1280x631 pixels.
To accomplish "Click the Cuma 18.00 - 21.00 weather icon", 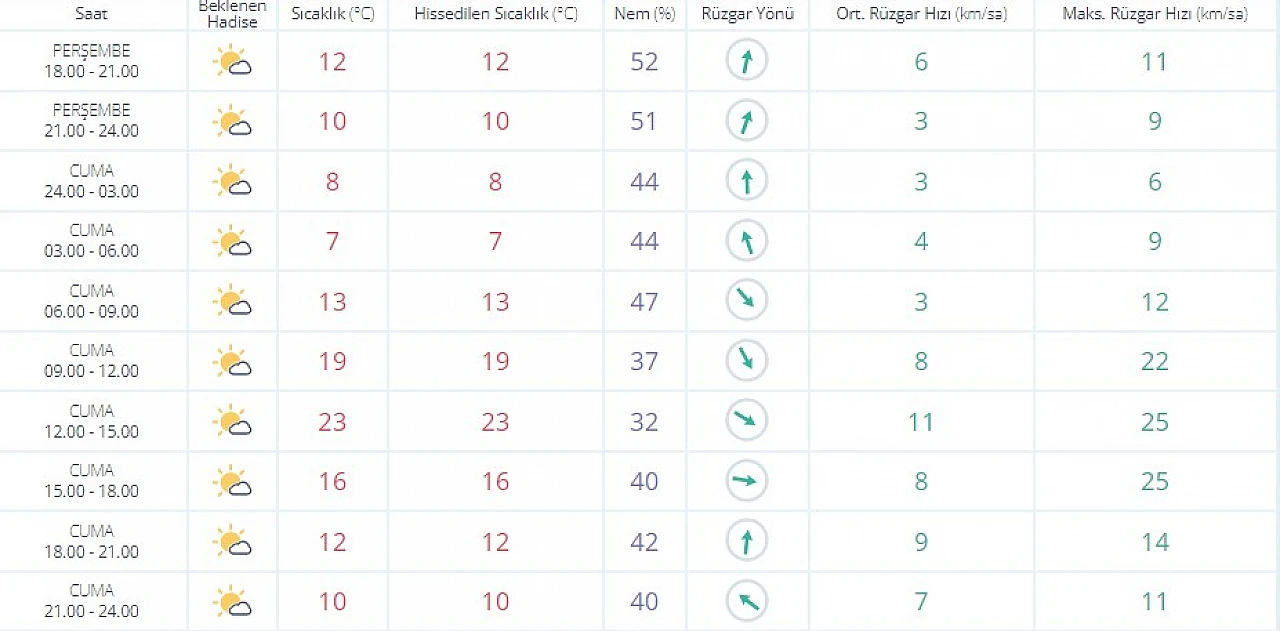I will (232, 541).
